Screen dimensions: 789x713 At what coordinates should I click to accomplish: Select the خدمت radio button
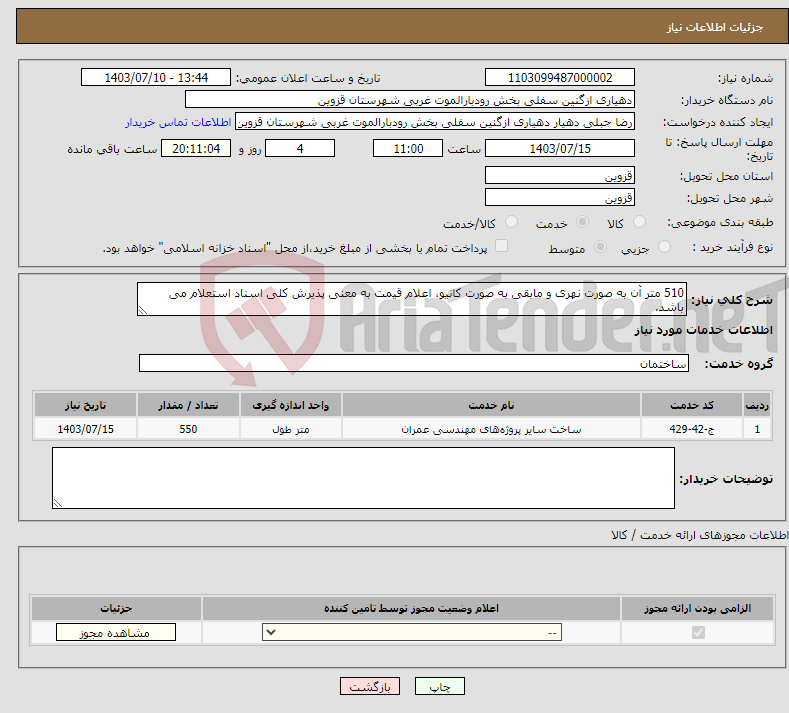point(582,221)
